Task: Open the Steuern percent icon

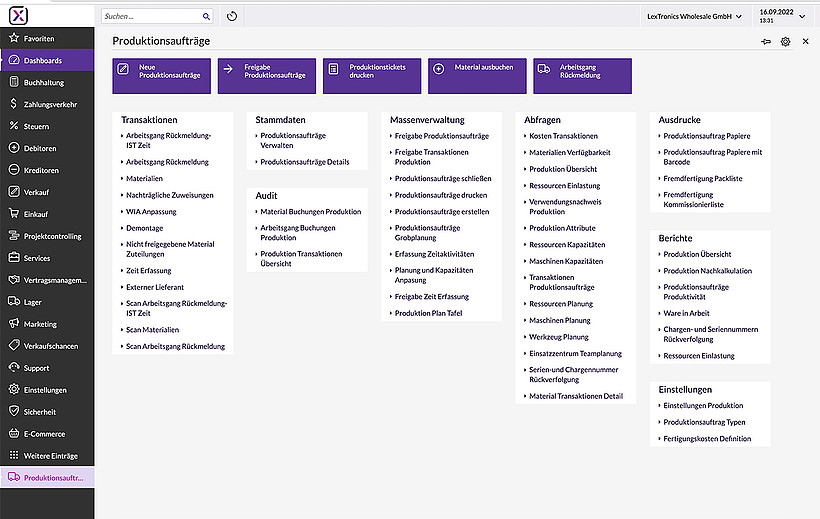Action: [x=14, y=126]
